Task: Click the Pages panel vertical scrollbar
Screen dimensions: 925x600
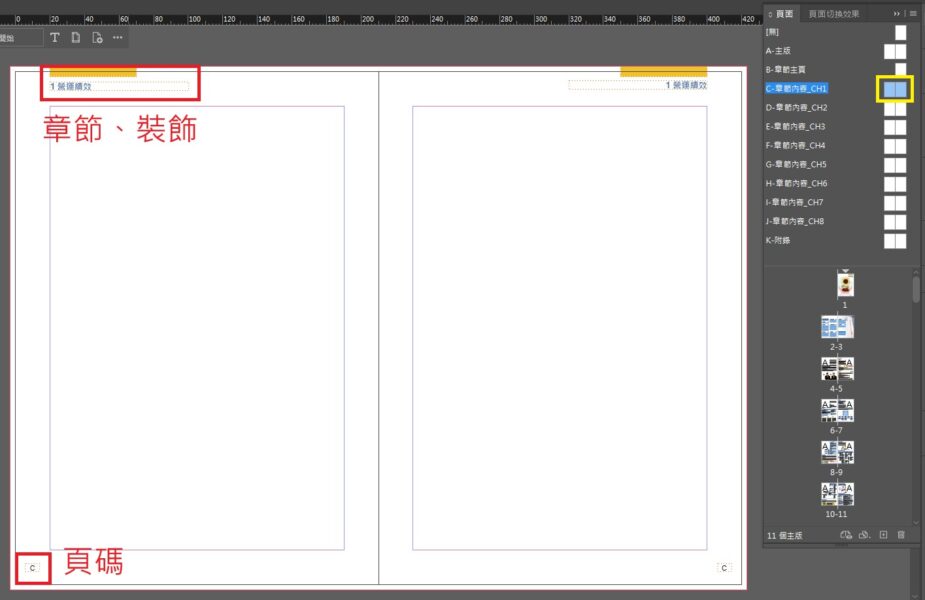Action: point(916,290)
